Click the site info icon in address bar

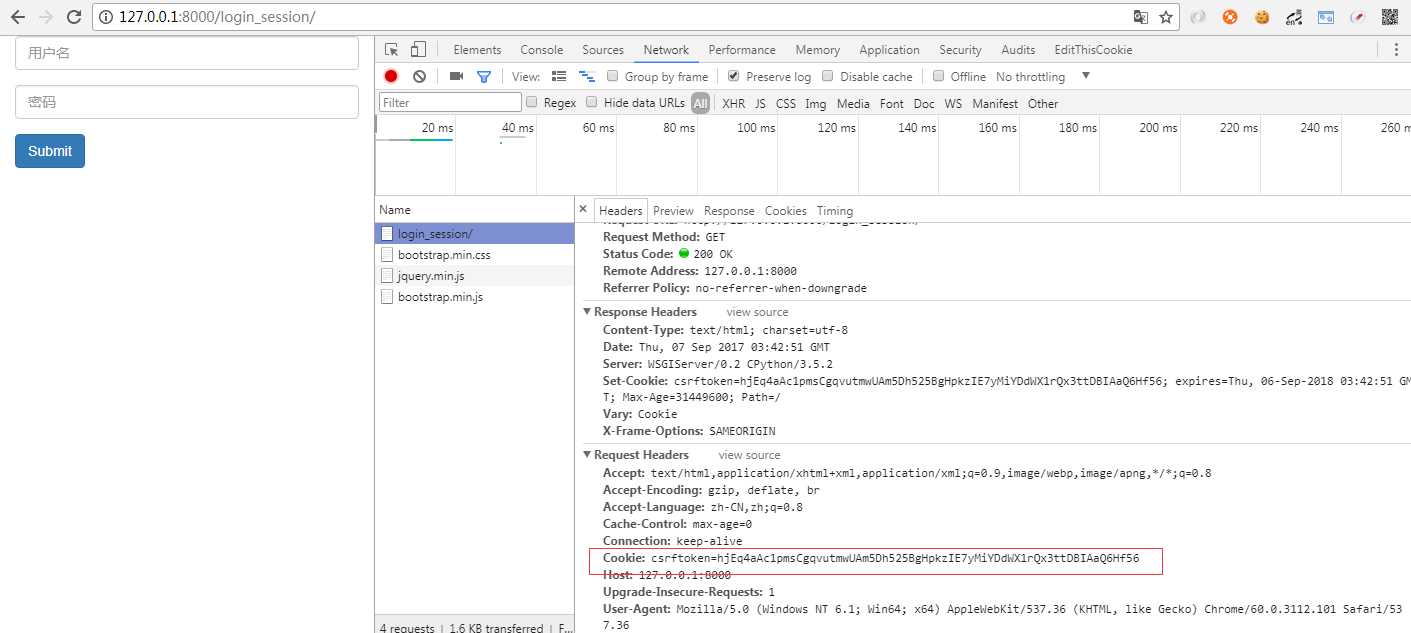(x=106, y=17)
